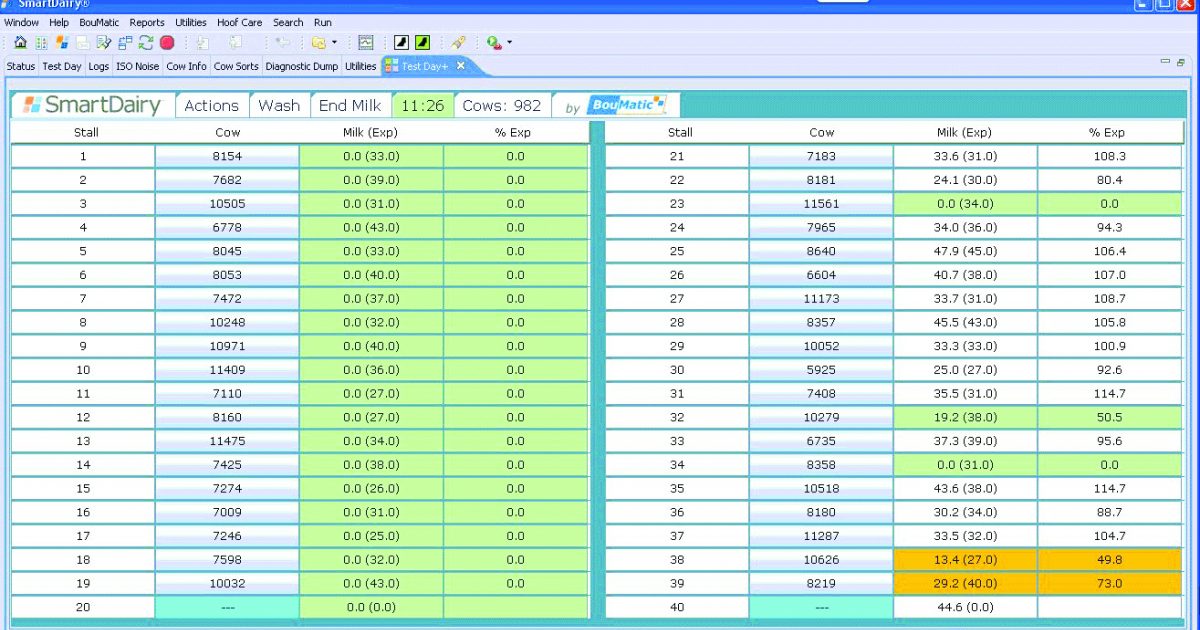The height and width of the screenshot is (630, 1200).
Task: Click the green refresh arrows toolbar icon
Action: tap(145, 42)
